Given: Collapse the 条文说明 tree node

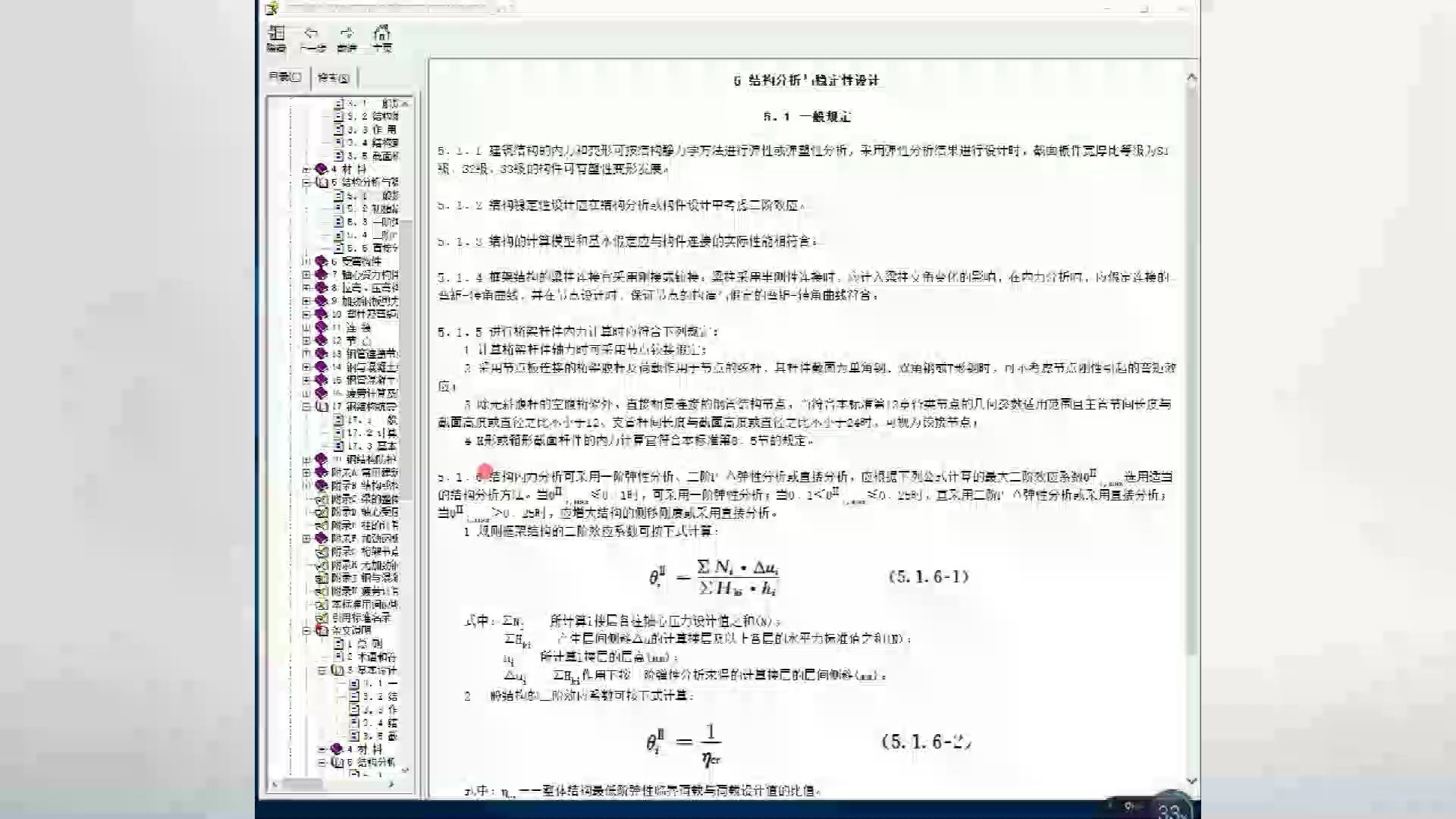Looking at the screenshot, I should click(306, 630).
